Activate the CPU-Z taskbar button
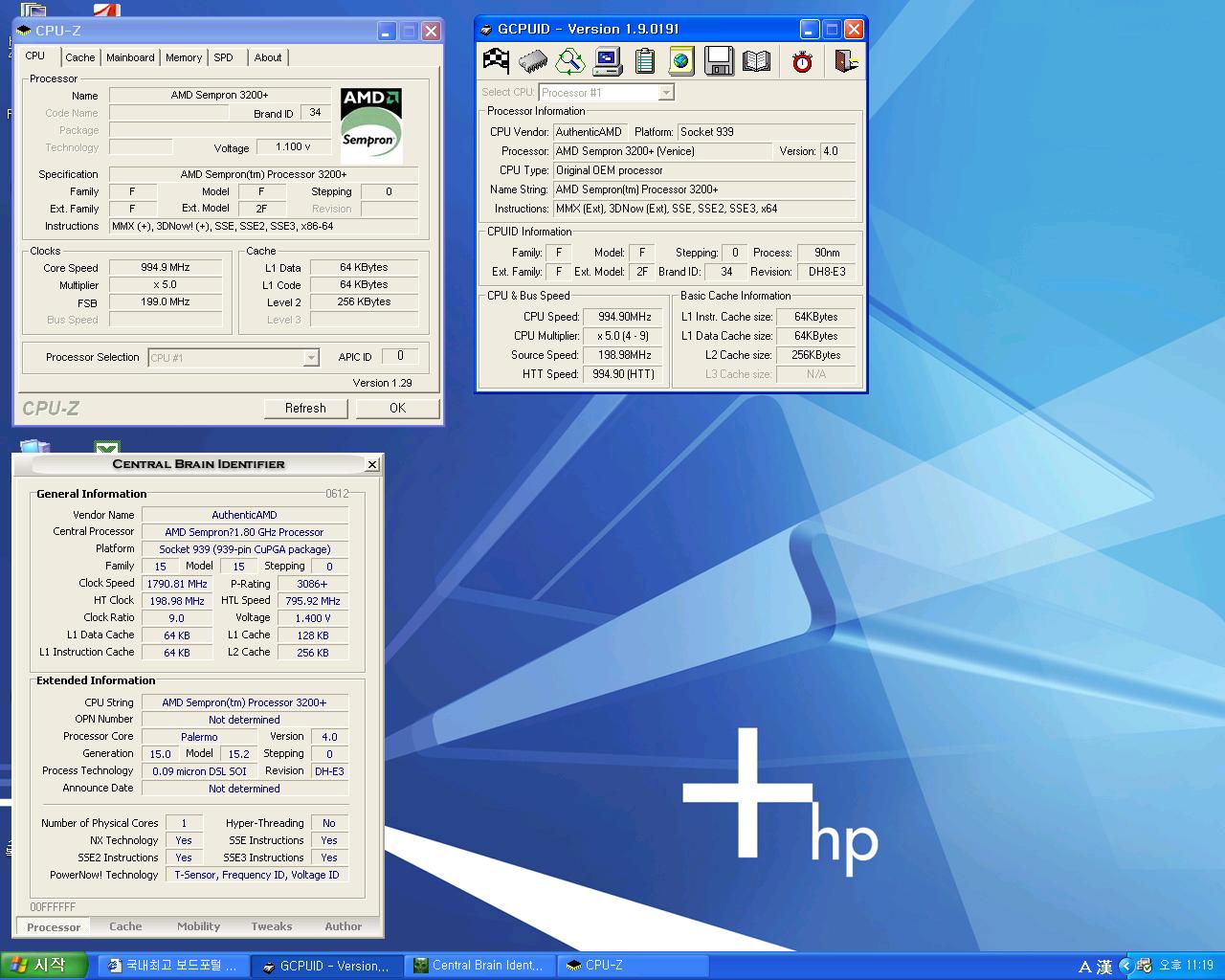 click(x=633, y=966)
